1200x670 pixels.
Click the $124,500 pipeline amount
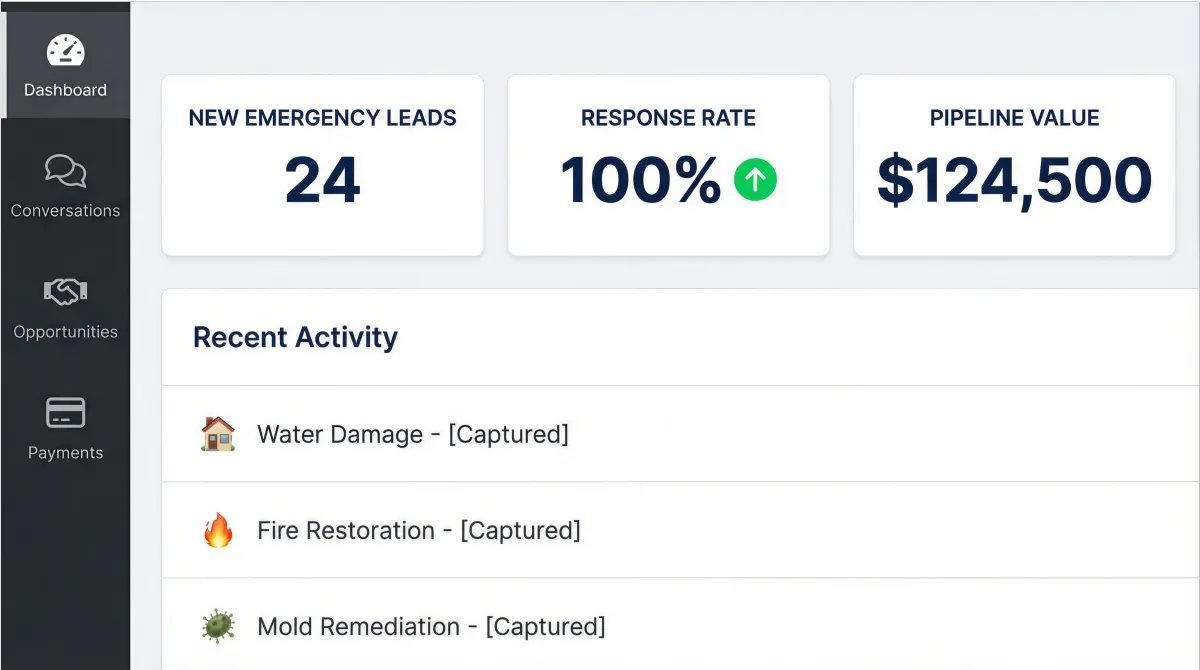(1014, 180)
